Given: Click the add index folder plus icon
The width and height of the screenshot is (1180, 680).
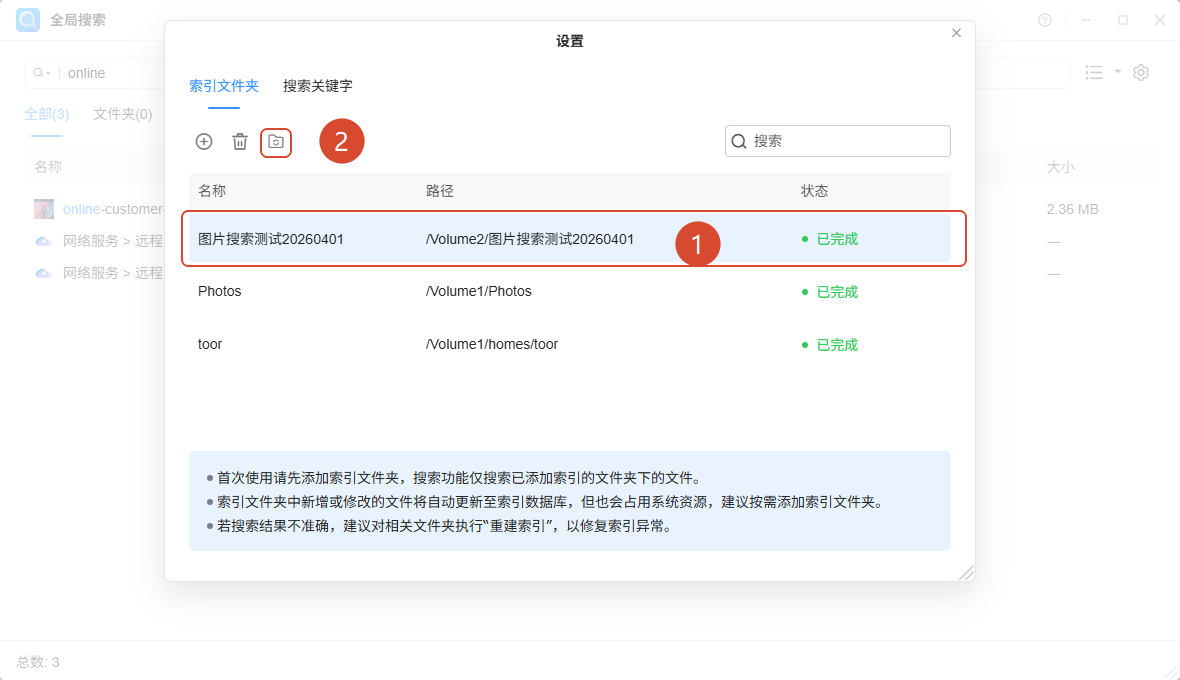Looking at the screenshot, I should tap(204, 141).
